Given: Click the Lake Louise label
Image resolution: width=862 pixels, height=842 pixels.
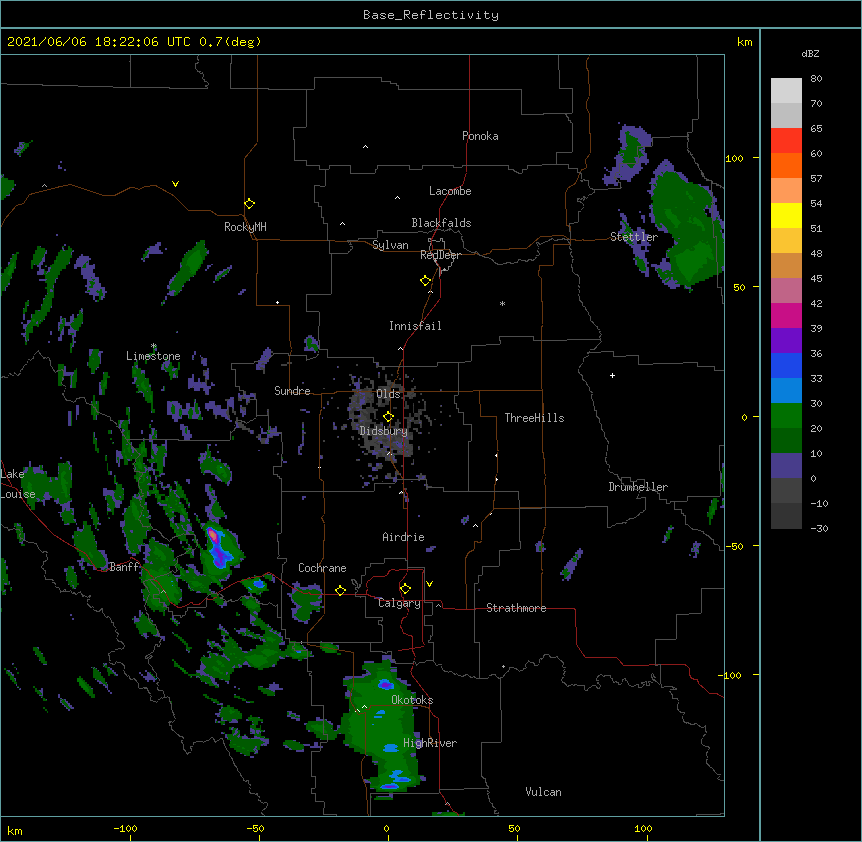Looking at the screenshot, I should (18, 484).
